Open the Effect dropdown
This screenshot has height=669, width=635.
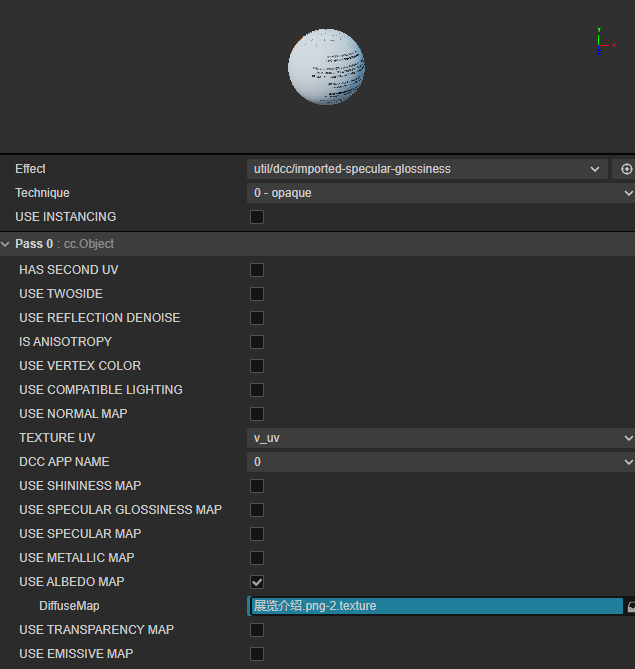[427, 169]
